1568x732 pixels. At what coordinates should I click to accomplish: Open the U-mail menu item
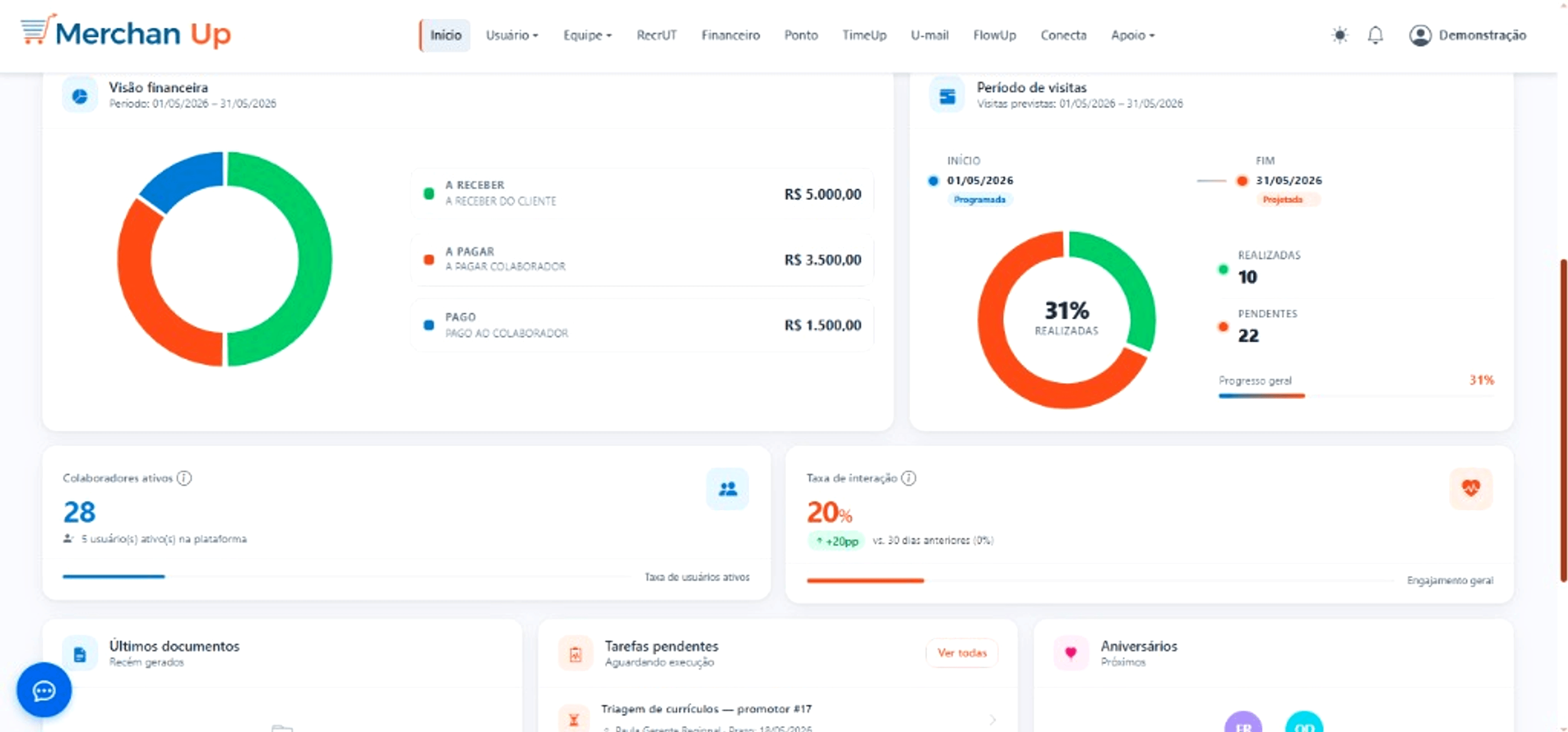[929, 35]
